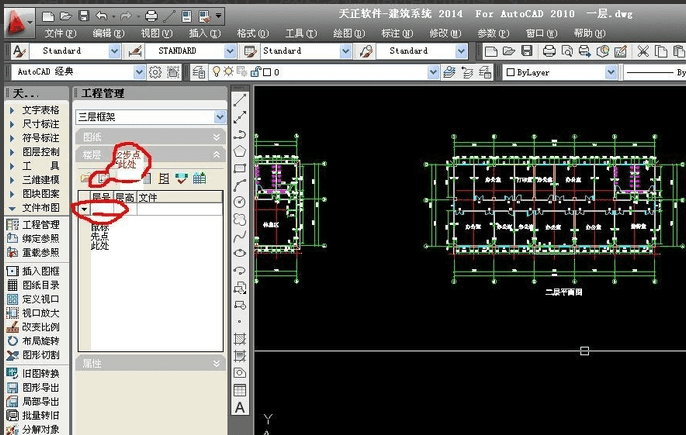Click Open in the quick access toolbar
The width and height of the screenshot is (686, 435).
click(x=66, y=17)
